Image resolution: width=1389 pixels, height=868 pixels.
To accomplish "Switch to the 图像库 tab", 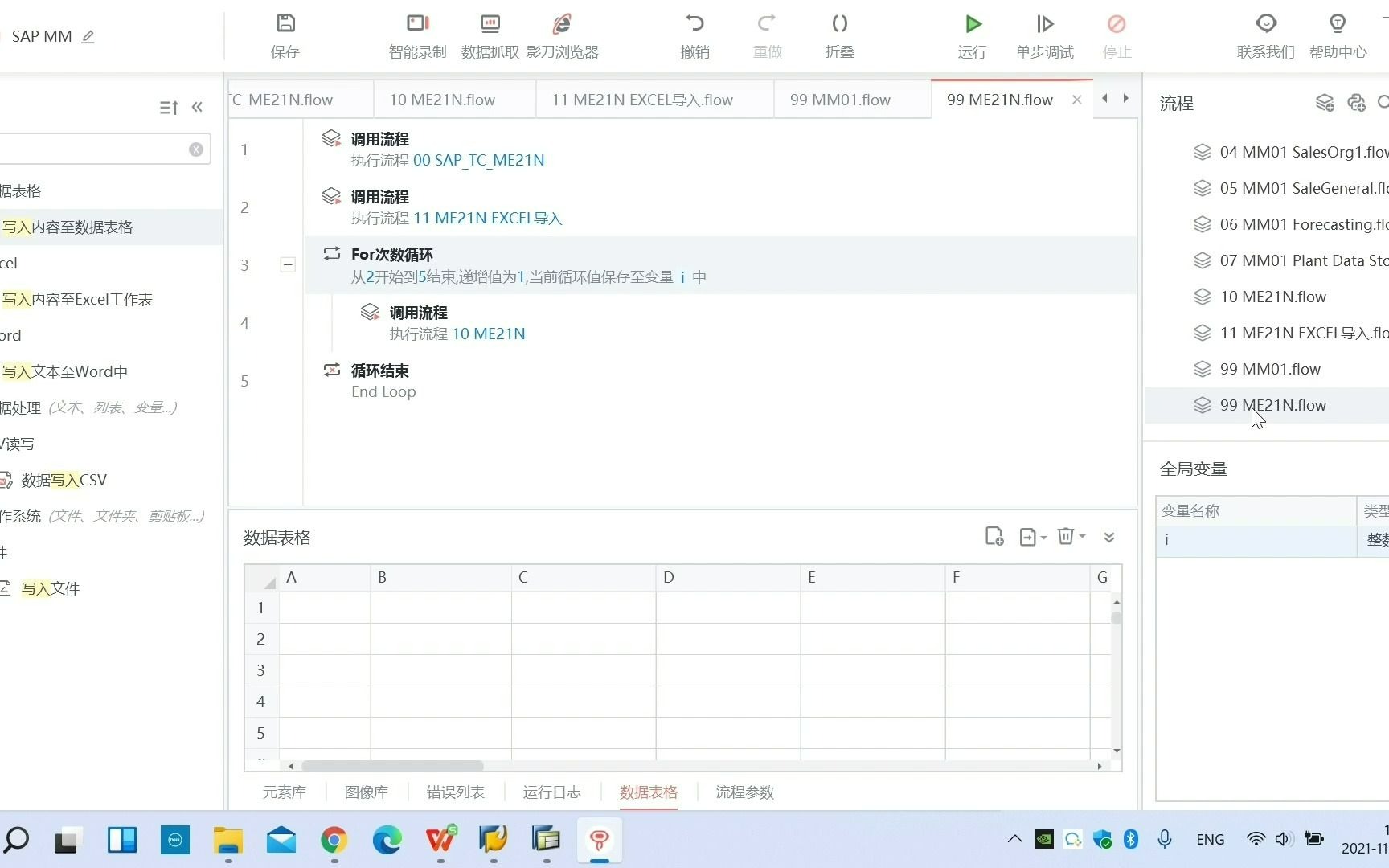I will [367, 792].
